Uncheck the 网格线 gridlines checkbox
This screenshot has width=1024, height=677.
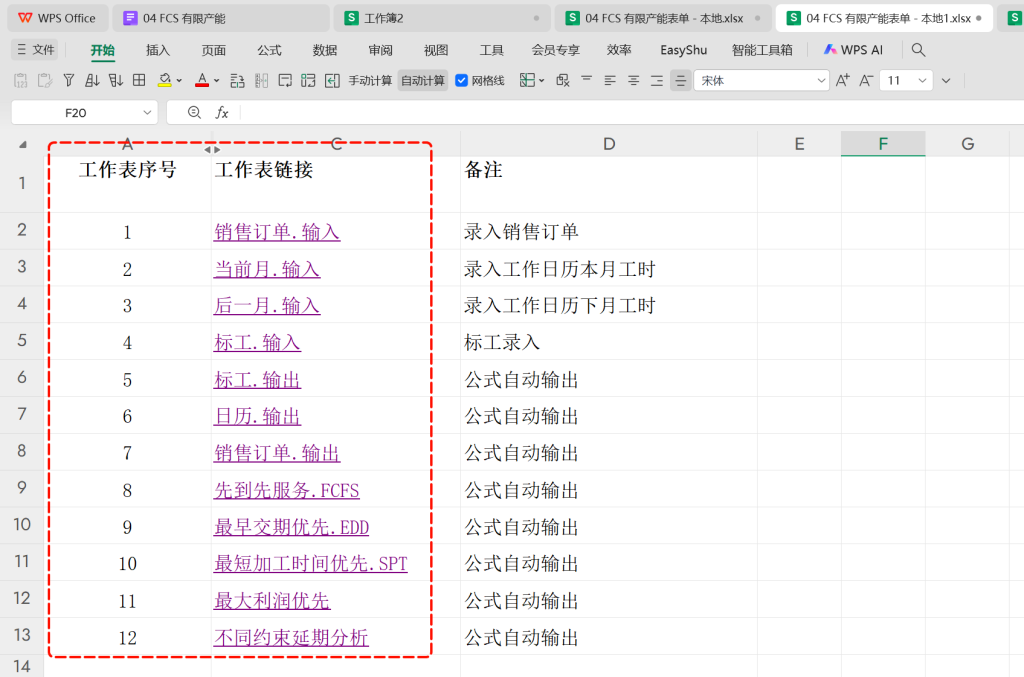(462, 80)
